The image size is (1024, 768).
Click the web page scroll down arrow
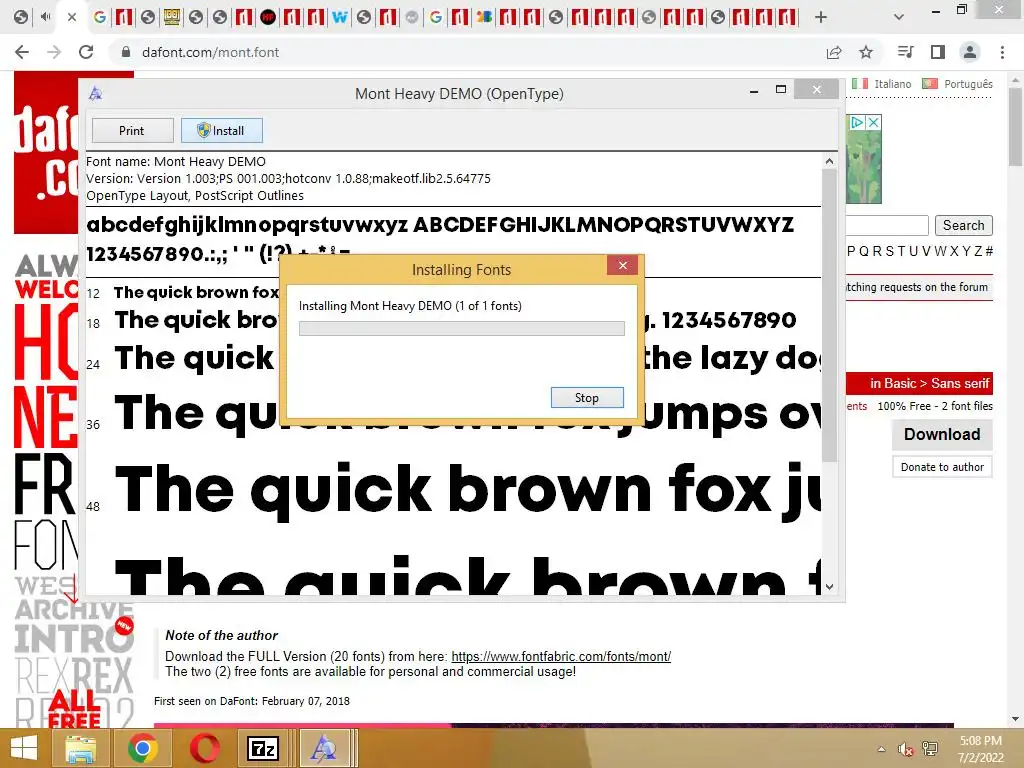click(x=1016, y=719)
